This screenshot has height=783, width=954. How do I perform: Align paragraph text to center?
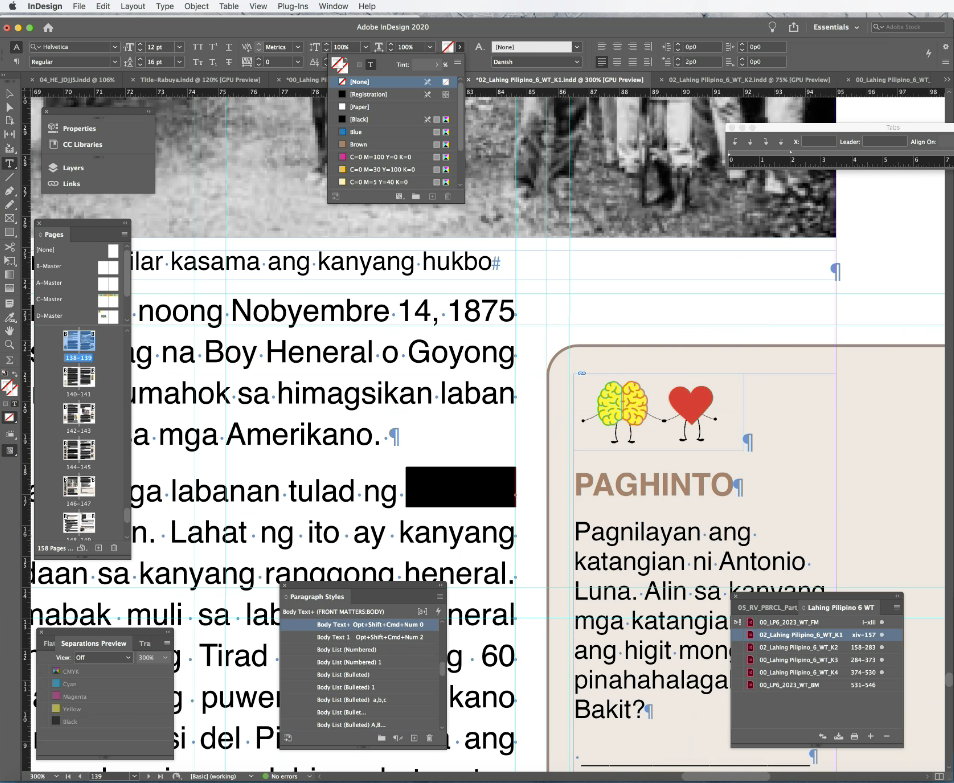[x=617, y=47]
